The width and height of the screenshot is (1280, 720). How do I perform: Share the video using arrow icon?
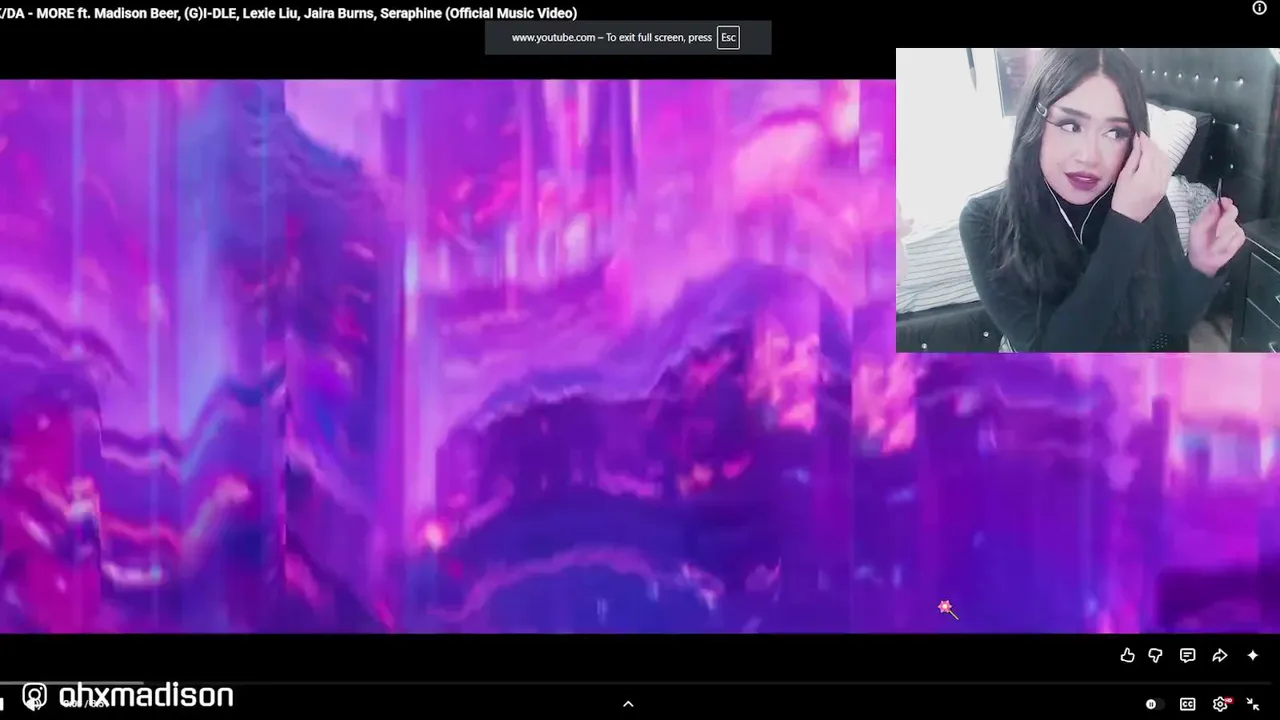click(x=1220, y=656)
